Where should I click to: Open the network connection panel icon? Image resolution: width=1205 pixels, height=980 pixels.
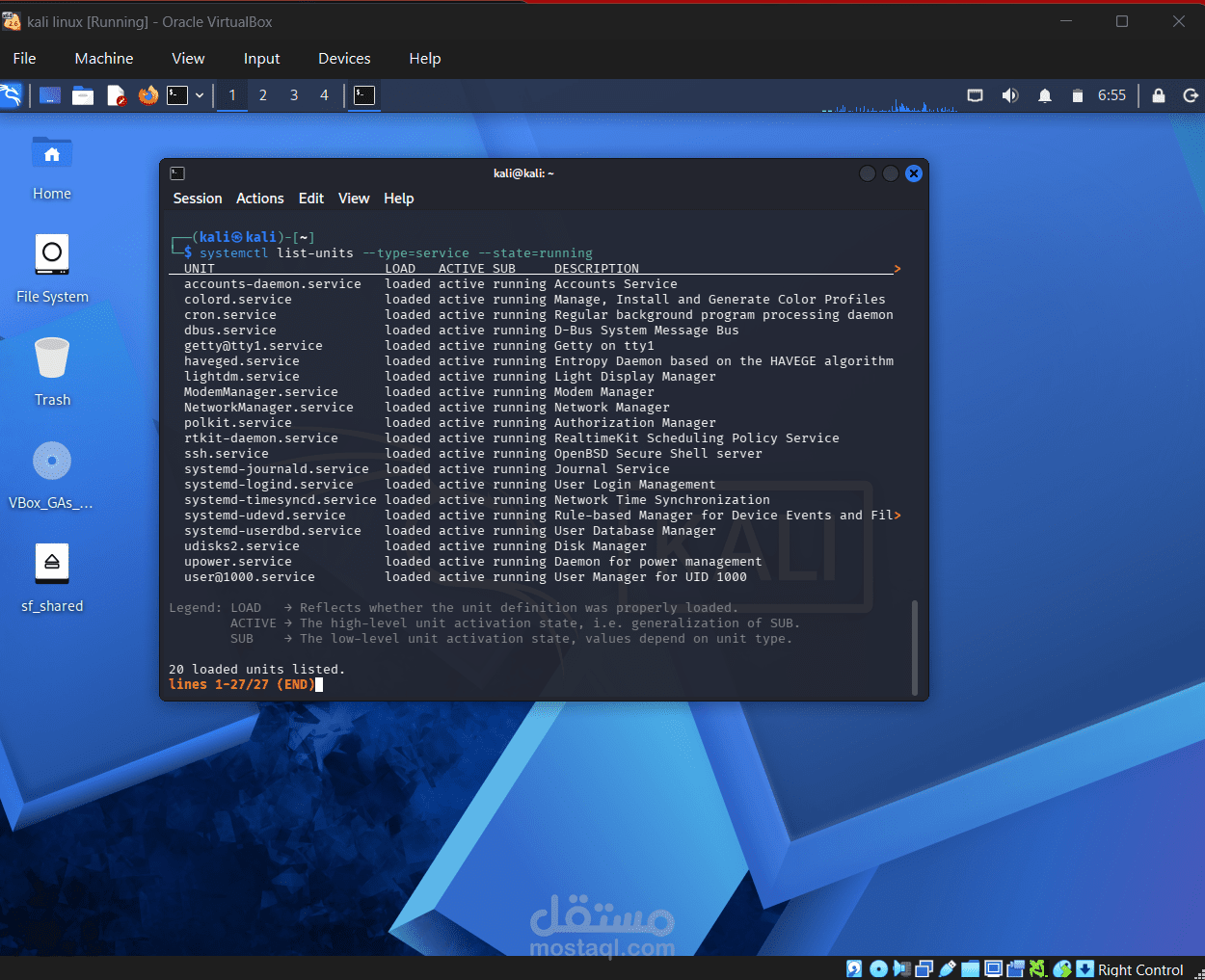pyautogui.click(x=976, y=95)
